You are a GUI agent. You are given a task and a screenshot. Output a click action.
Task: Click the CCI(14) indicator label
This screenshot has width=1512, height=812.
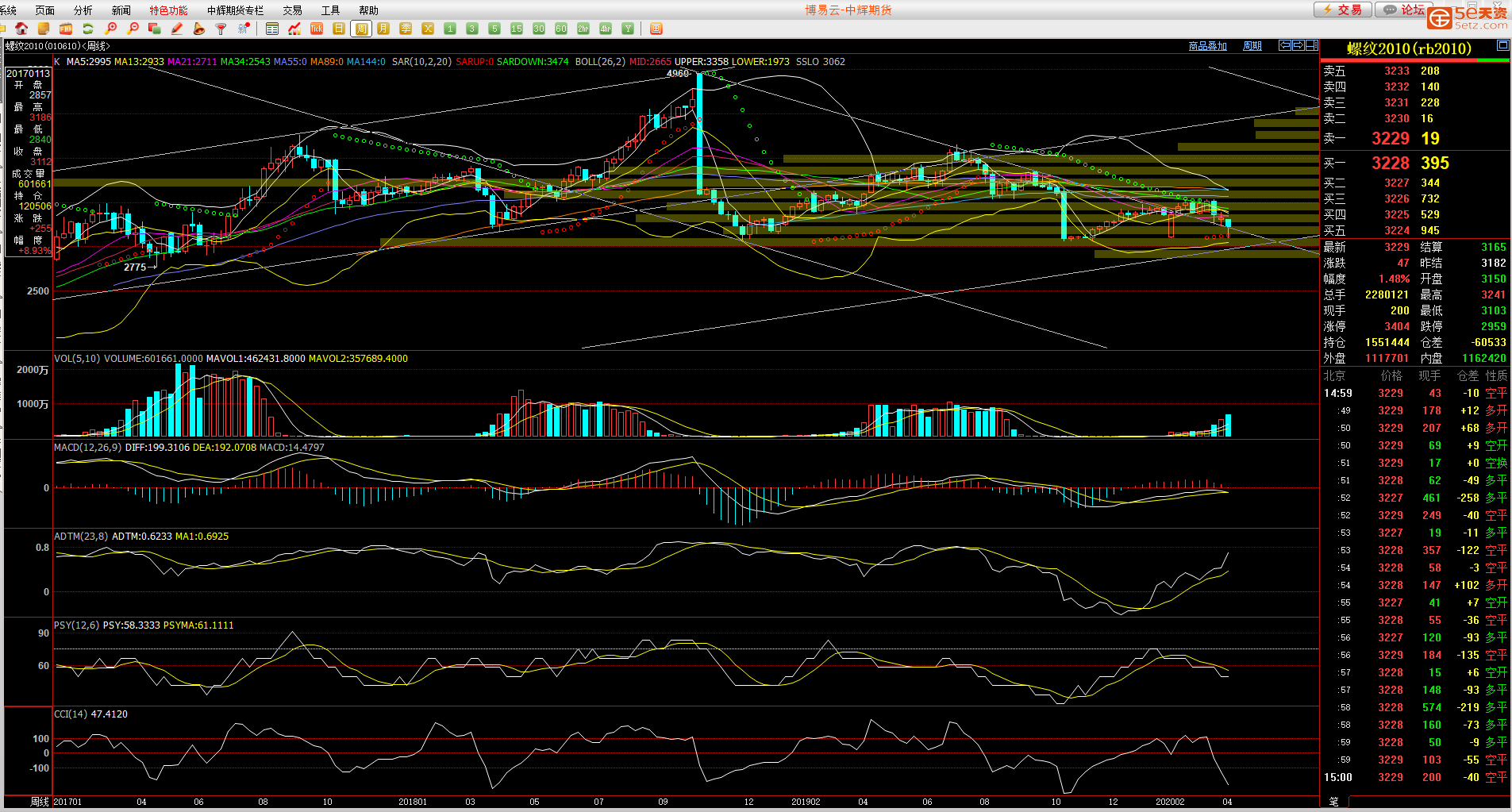coord(71,714)
